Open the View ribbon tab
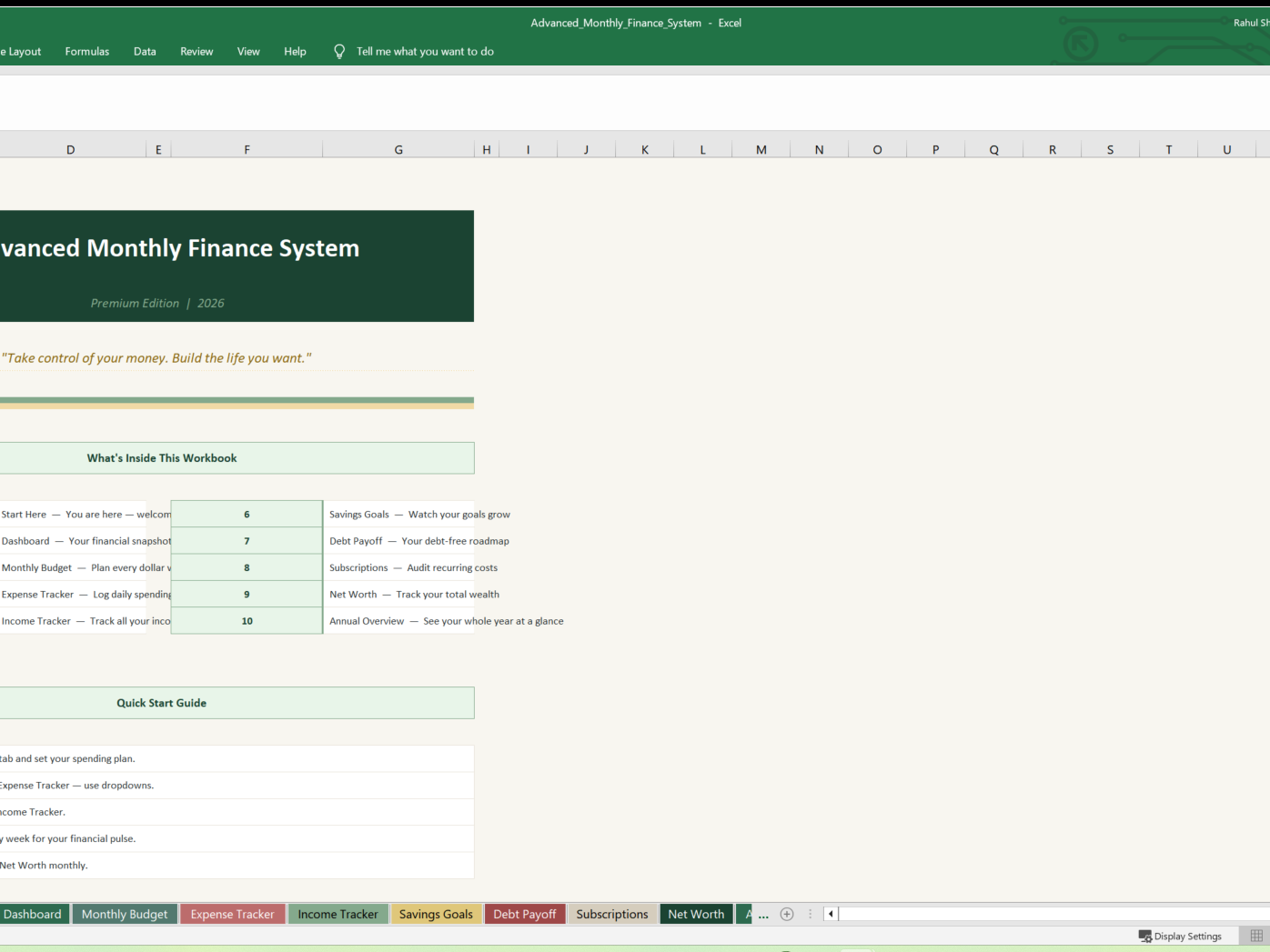The image size is (1270, 952). [x=248, y=52]
